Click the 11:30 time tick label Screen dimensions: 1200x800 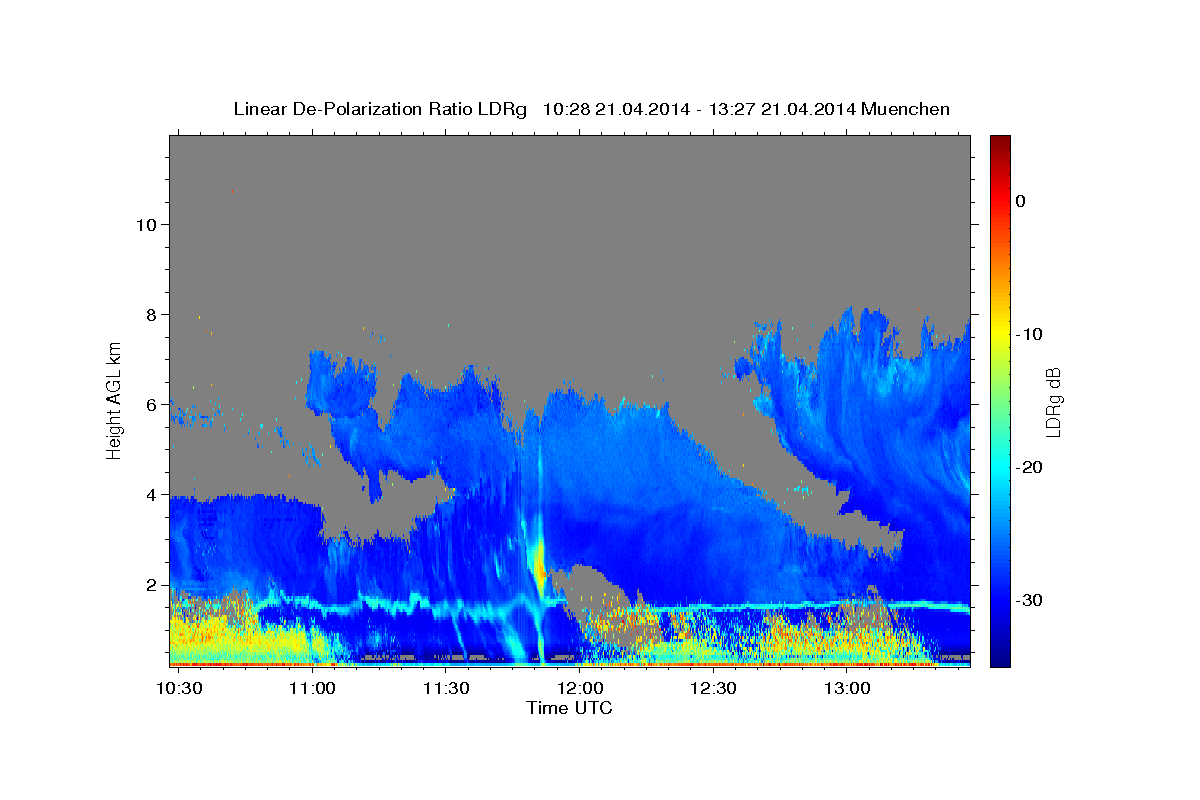446,689
